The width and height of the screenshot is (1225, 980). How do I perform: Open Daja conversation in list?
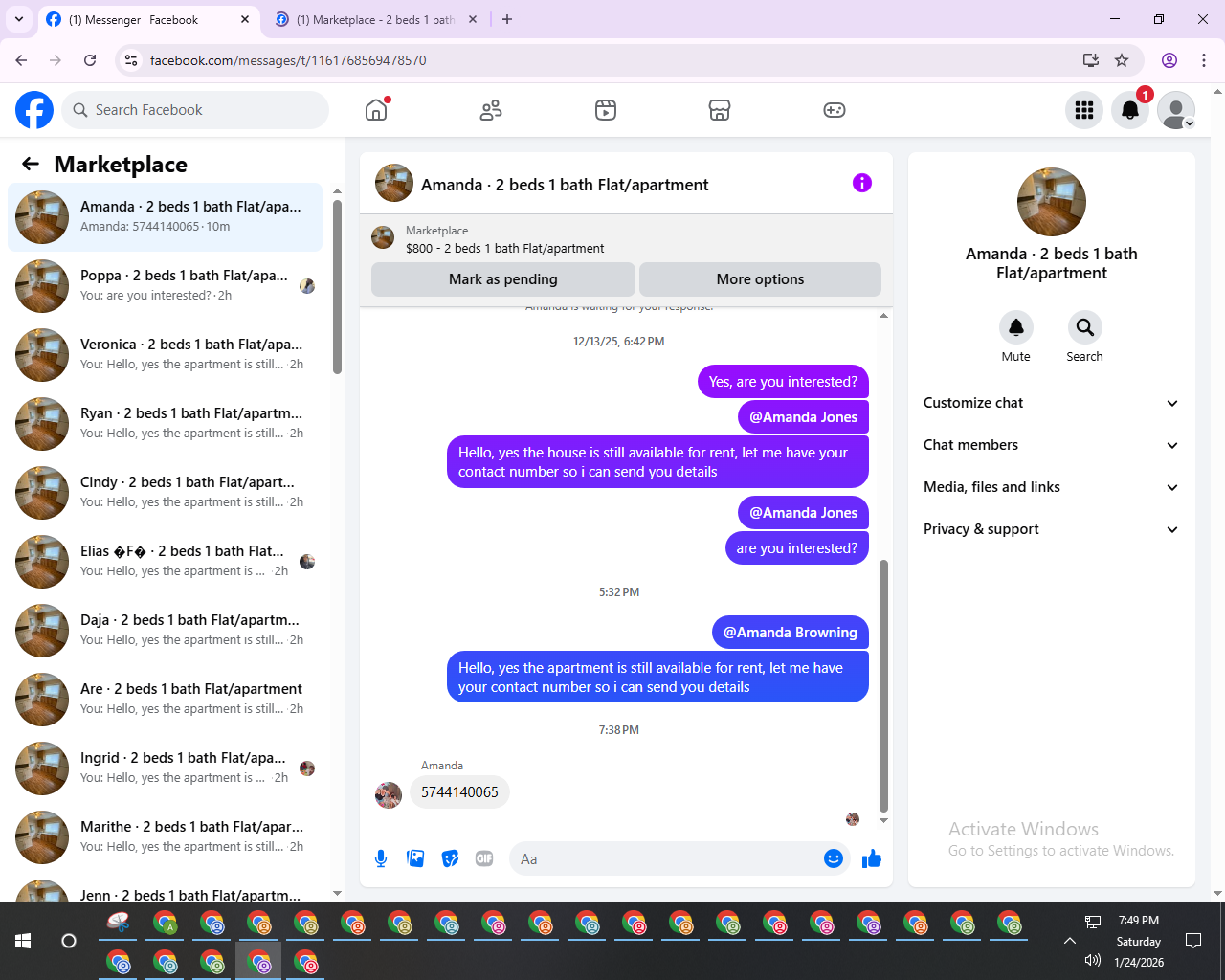pyautogui.click(x=165, y=631)
